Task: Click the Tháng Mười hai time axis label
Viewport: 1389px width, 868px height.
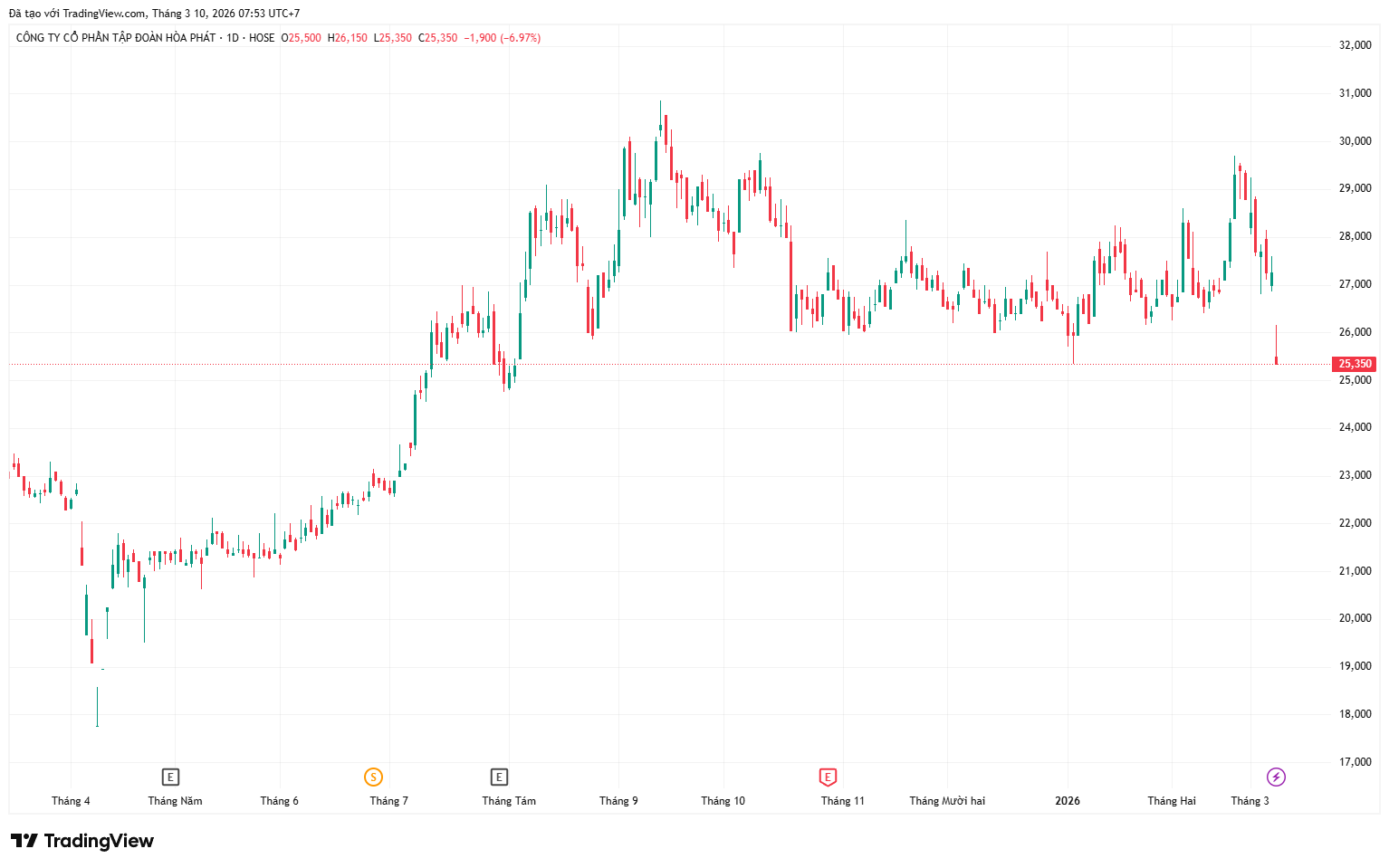Action: pyautogui.click(x=947, y=801)
